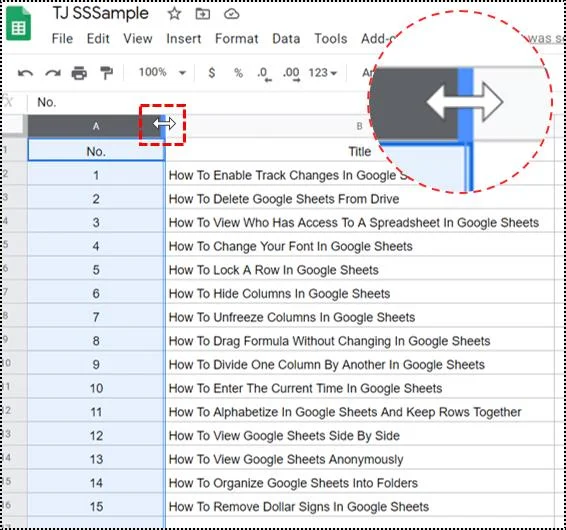Click the Redo arrow icon
The height and width of the screenshot is (530, 566).
click(53, 73)
